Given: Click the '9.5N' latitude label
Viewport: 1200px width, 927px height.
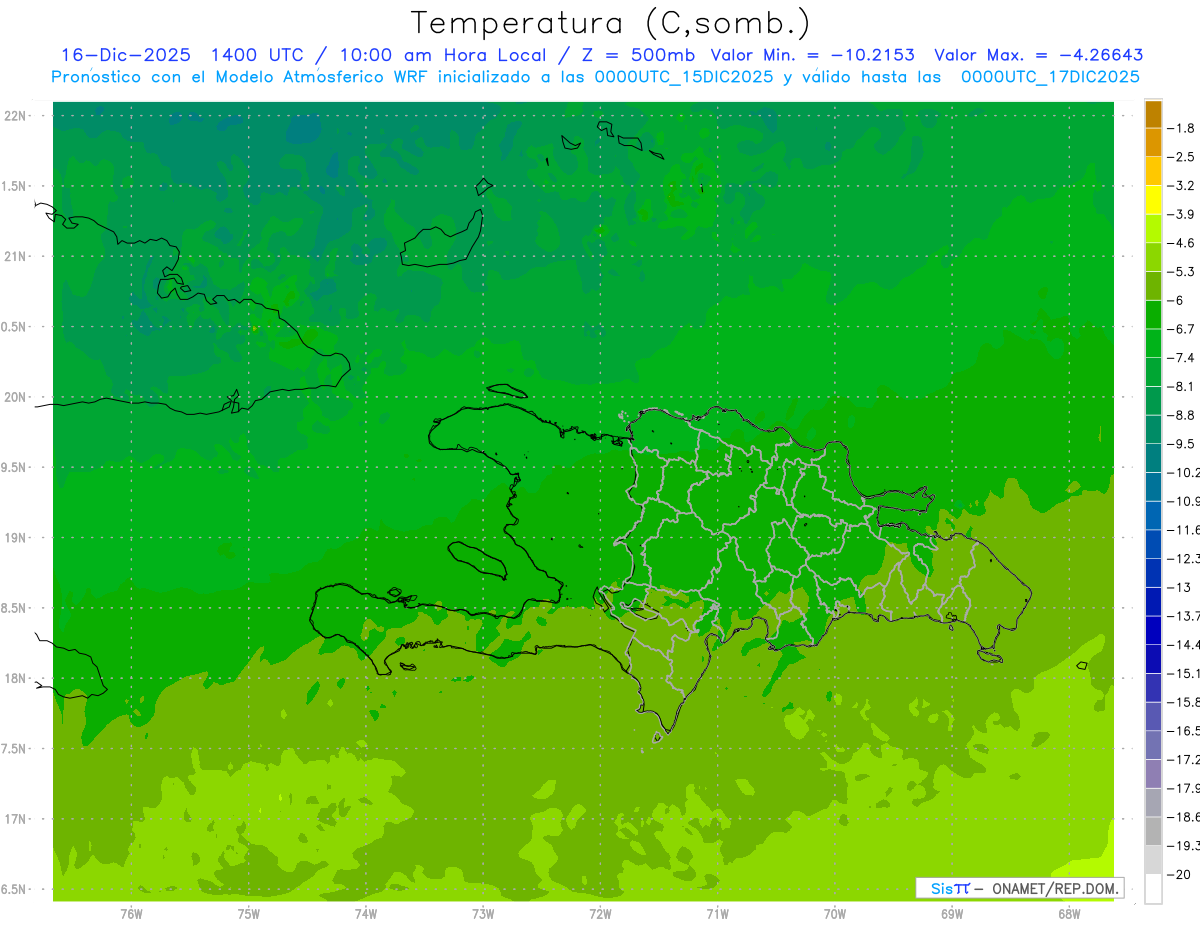Looking at the screenshot, I should point(14,467).
